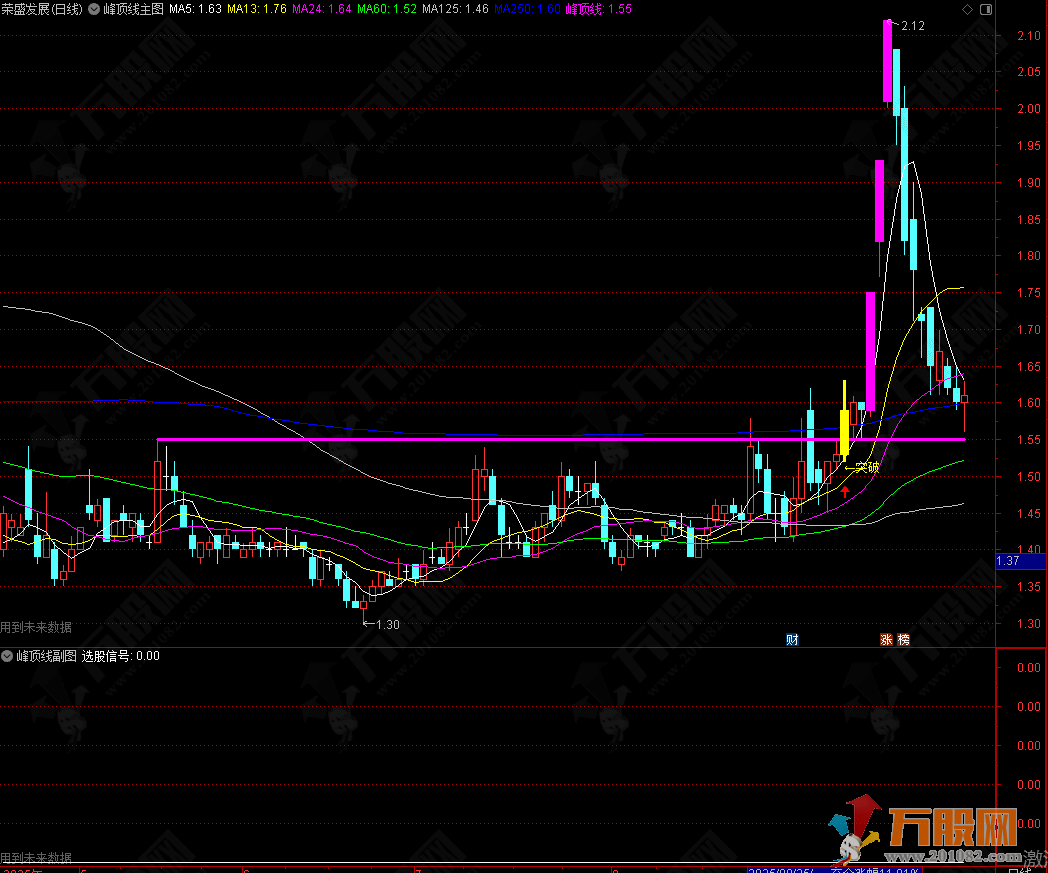Viewport: 1048px width, 873px height.
Task: Expand the 峰顶线副图 indicator dropdown
Action: [x=8, y=656]
